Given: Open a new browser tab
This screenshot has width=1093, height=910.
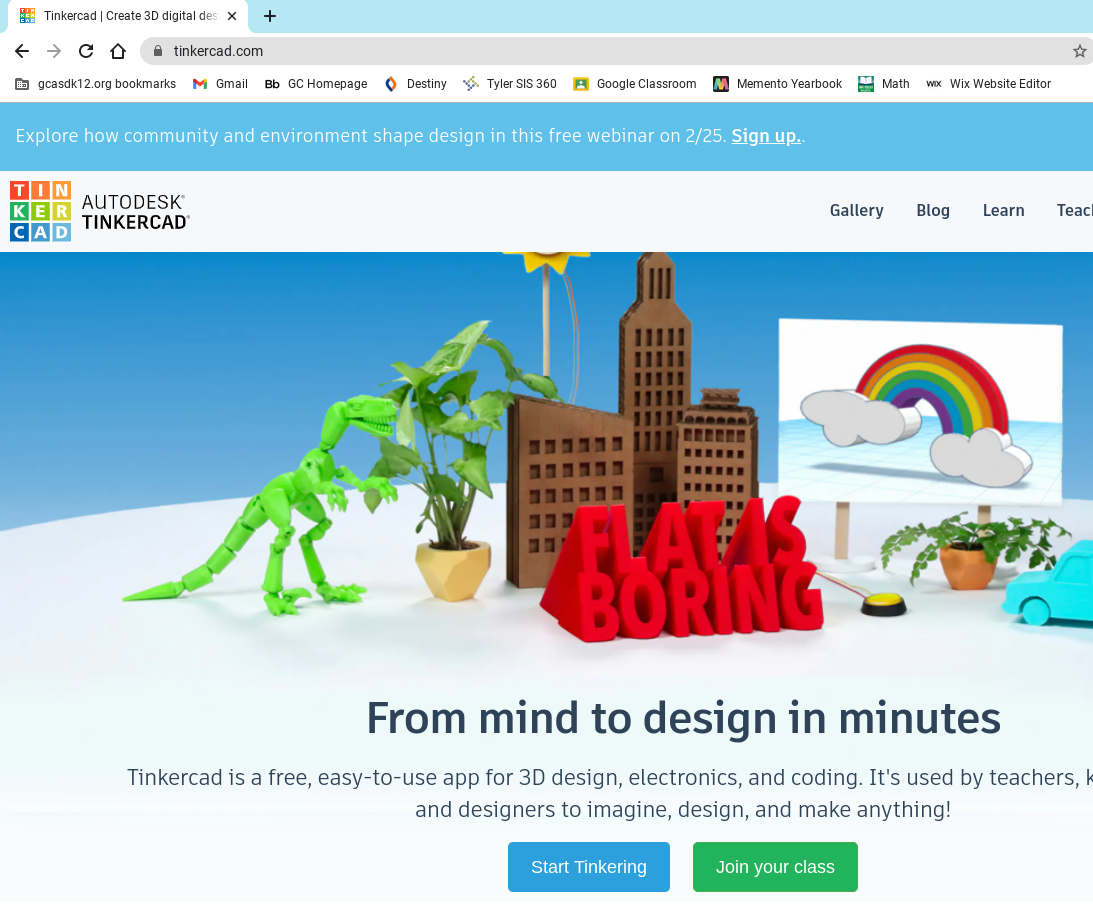Looking at the screenshot, I should click(x=270, y=16).
